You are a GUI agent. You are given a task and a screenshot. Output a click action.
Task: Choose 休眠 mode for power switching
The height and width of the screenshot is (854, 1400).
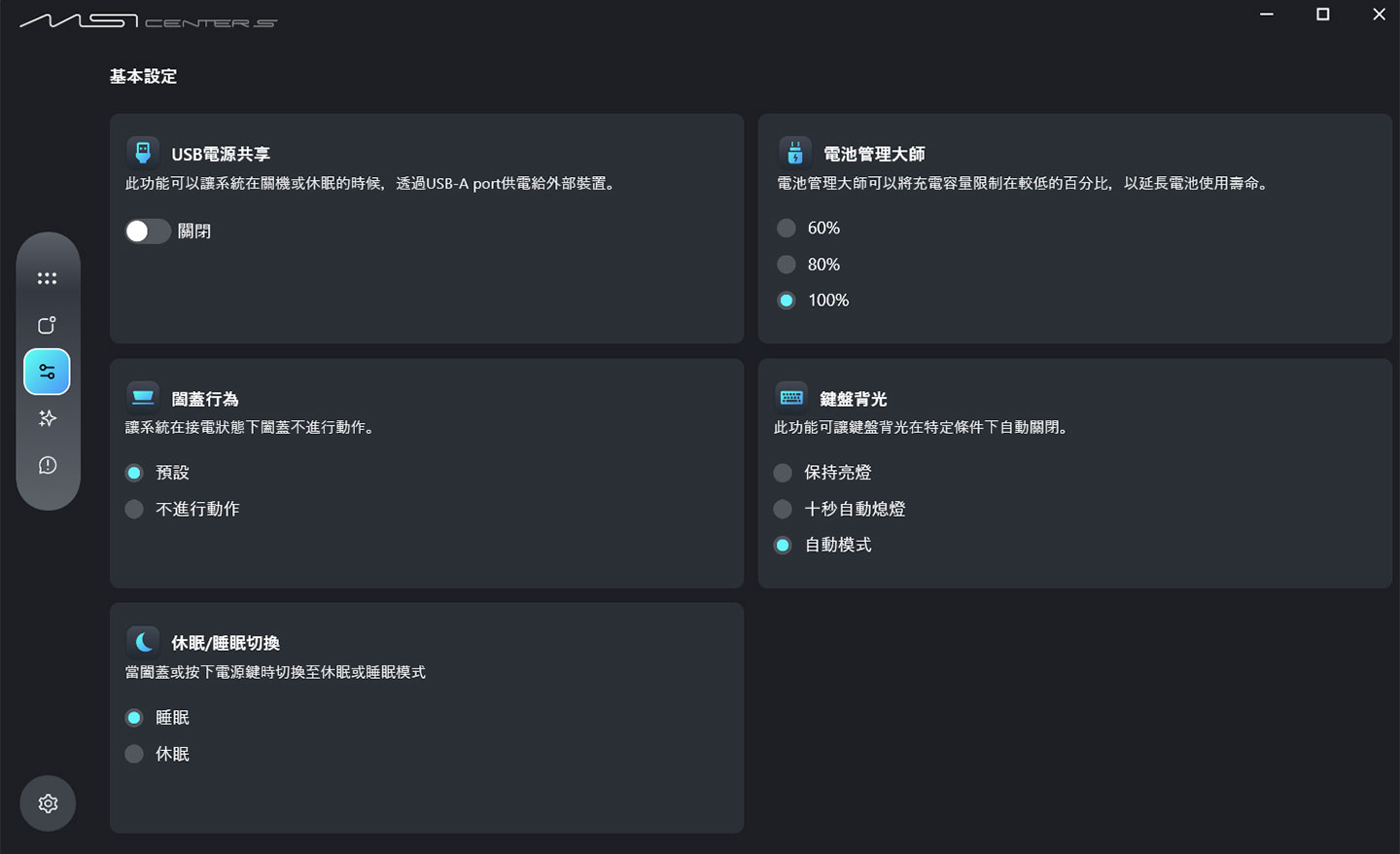pos(133,753)
